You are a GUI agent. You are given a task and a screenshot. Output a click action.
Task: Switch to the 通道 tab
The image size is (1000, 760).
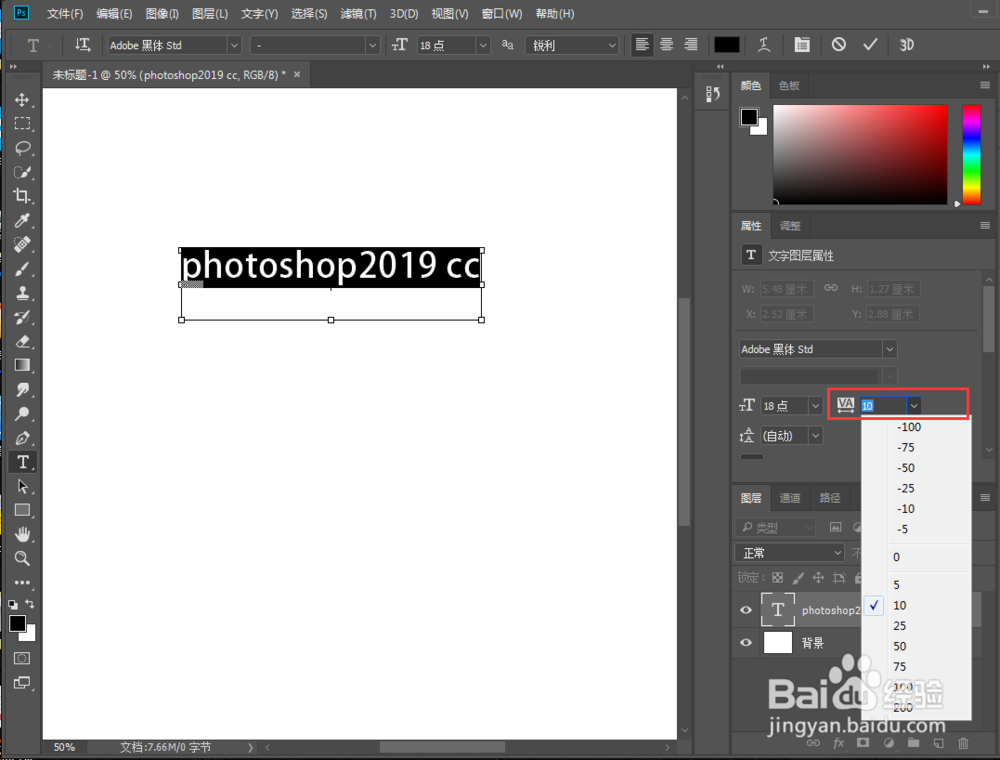[x=790, y=498]
